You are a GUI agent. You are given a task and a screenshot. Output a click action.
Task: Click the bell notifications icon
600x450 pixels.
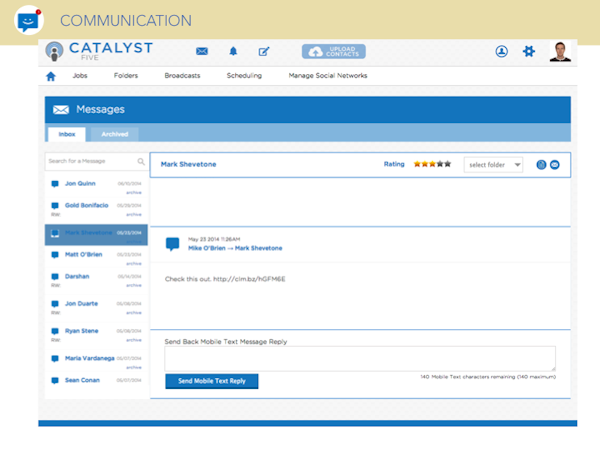(233, 51)
